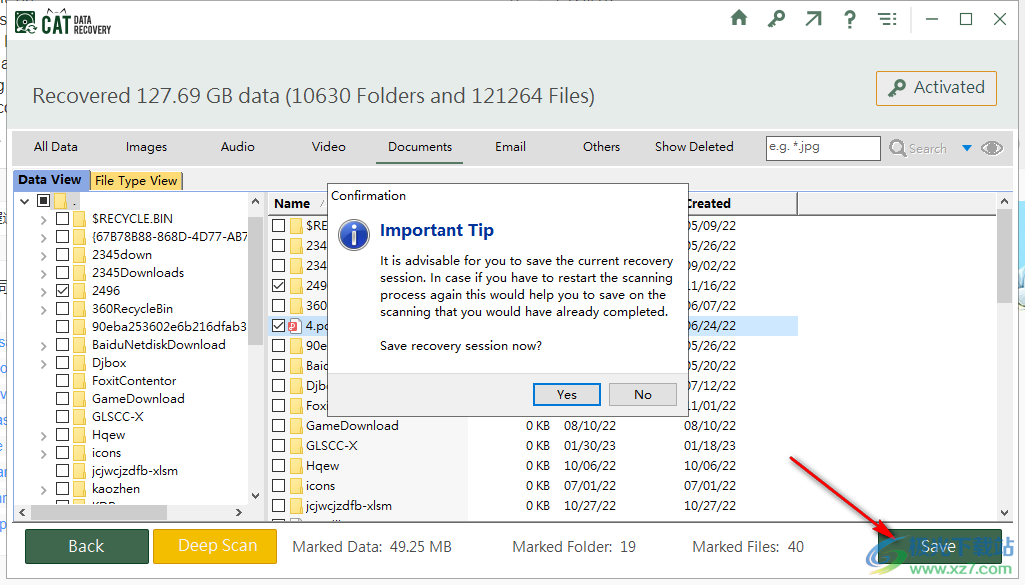
Task: Toggle the root tree checkbox
Action: [44, 201]
